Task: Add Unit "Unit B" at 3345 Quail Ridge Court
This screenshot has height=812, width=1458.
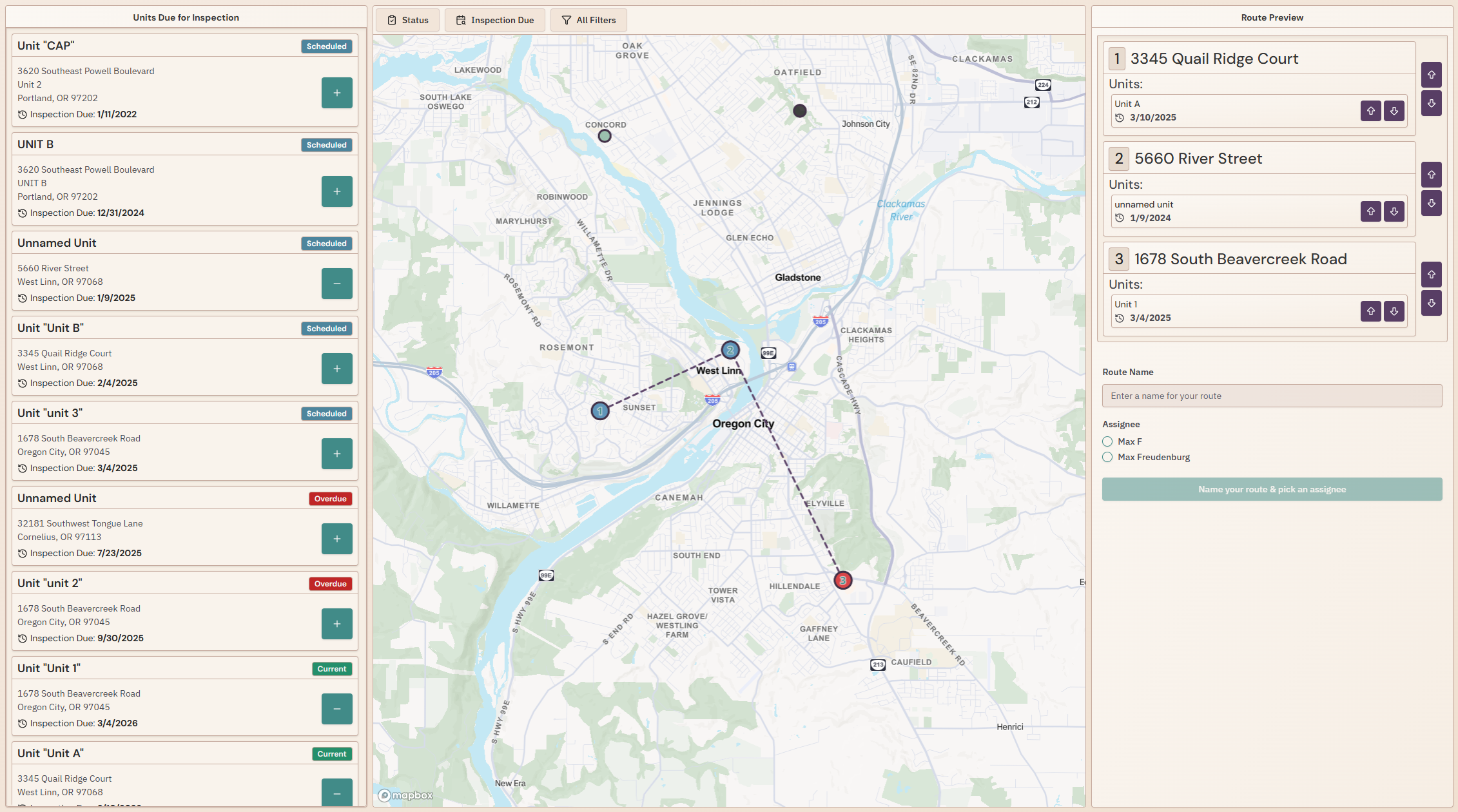Action: click(336, 368)
